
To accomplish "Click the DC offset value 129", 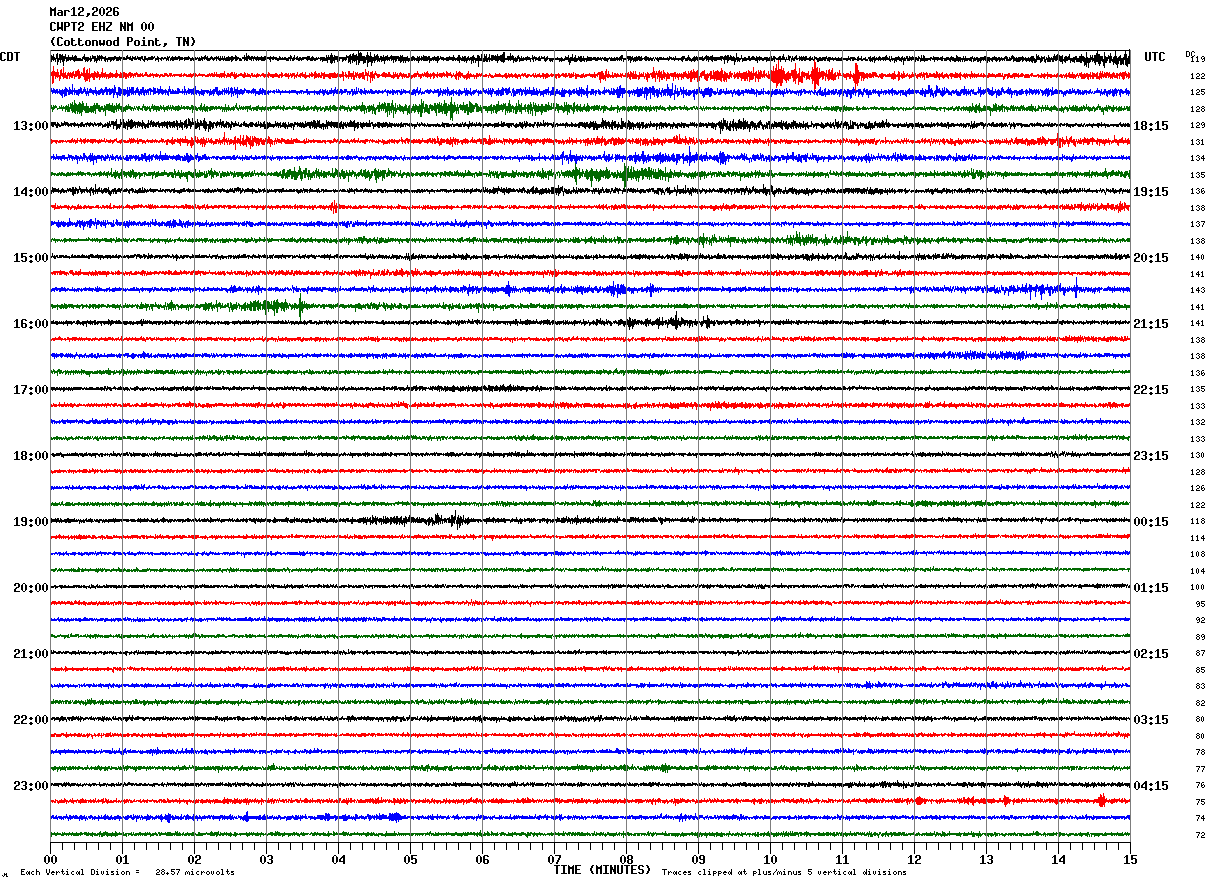I will [1198, 126].
